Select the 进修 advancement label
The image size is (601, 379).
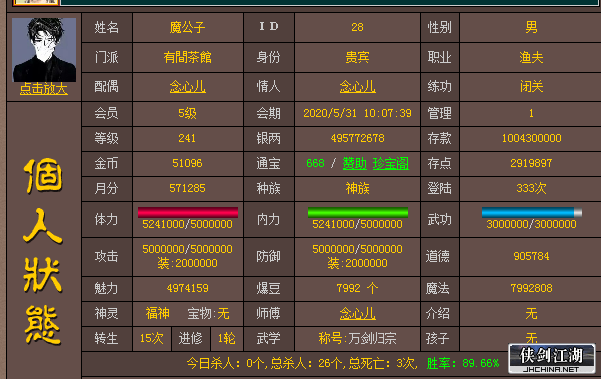[190, 338]
